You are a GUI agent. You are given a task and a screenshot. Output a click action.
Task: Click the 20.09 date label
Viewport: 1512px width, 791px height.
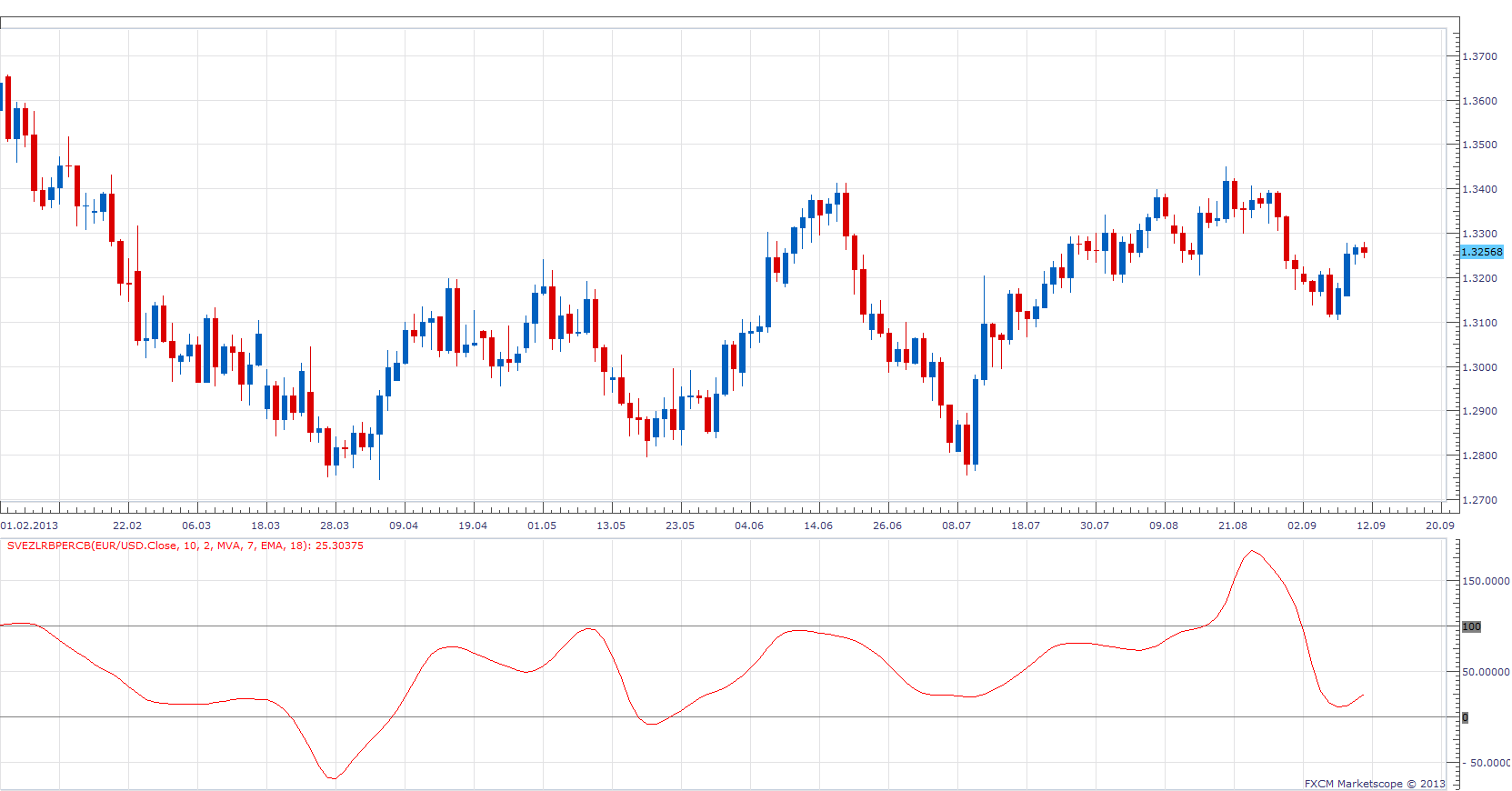[x=1440, y=526]
